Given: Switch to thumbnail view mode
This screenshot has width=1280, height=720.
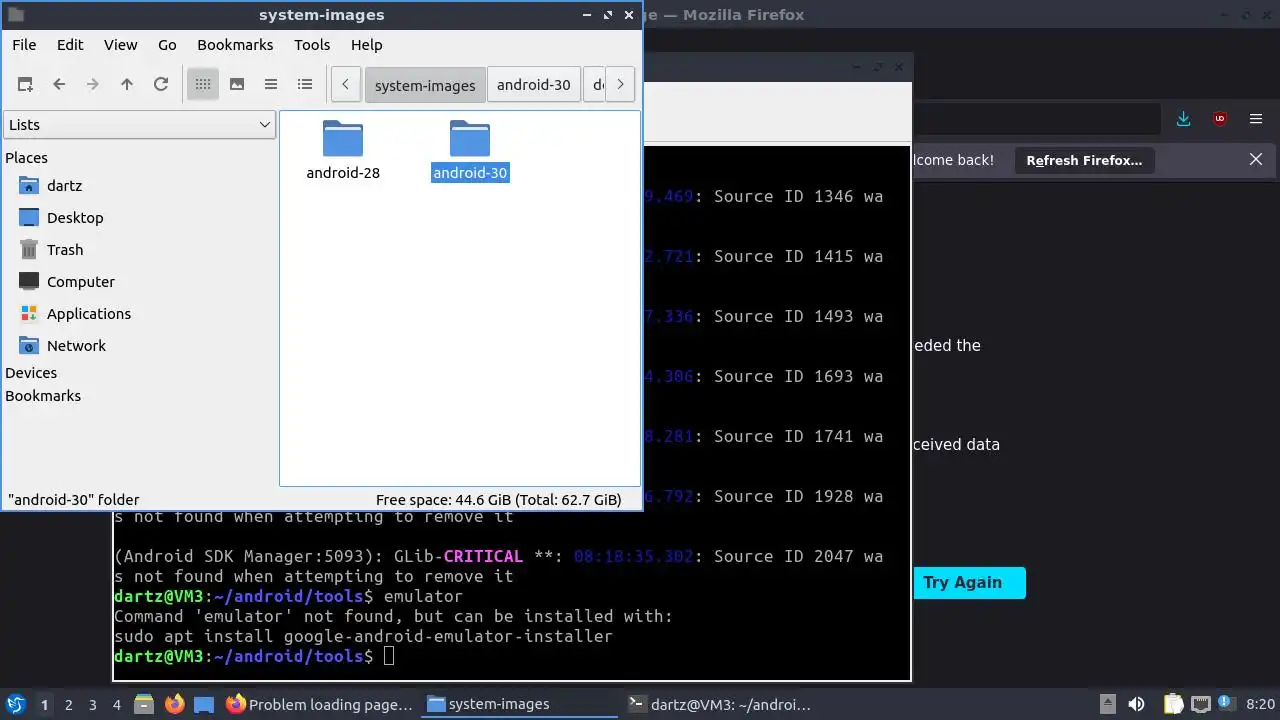Looking at the screenshot, I should pos(237,85).
